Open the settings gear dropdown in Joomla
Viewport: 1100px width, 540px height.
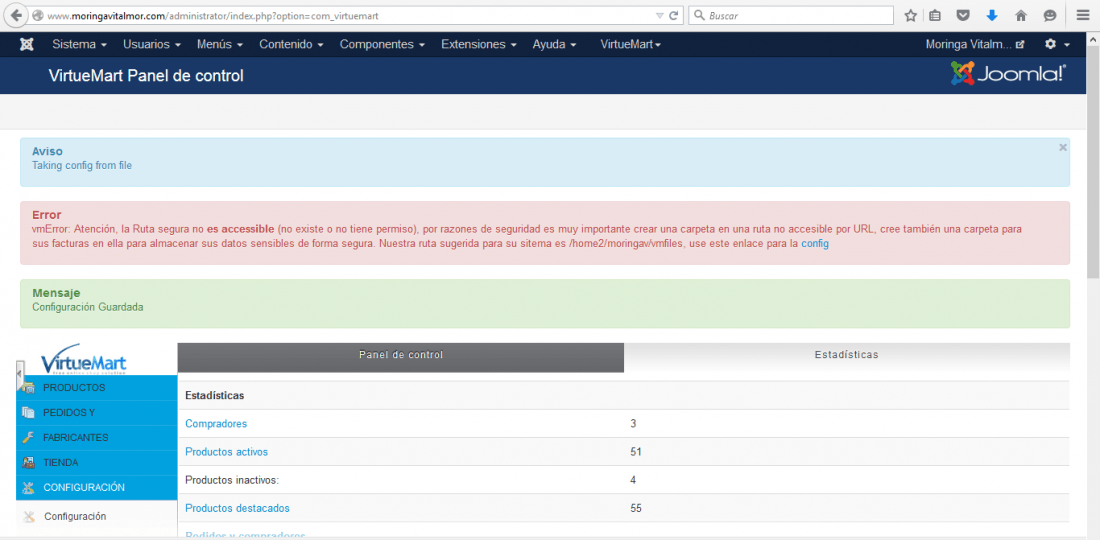point(1057,44)
